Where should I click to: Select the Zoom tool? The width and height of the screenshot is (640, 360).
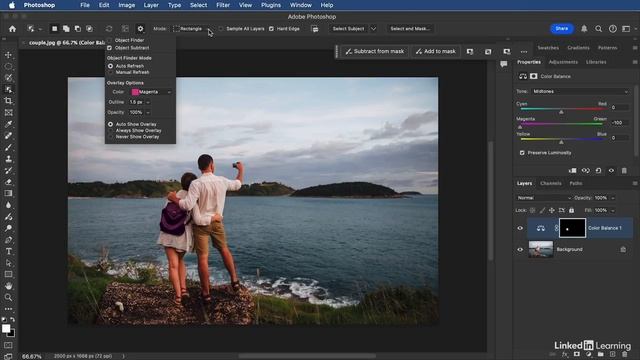tap(8, 298)
